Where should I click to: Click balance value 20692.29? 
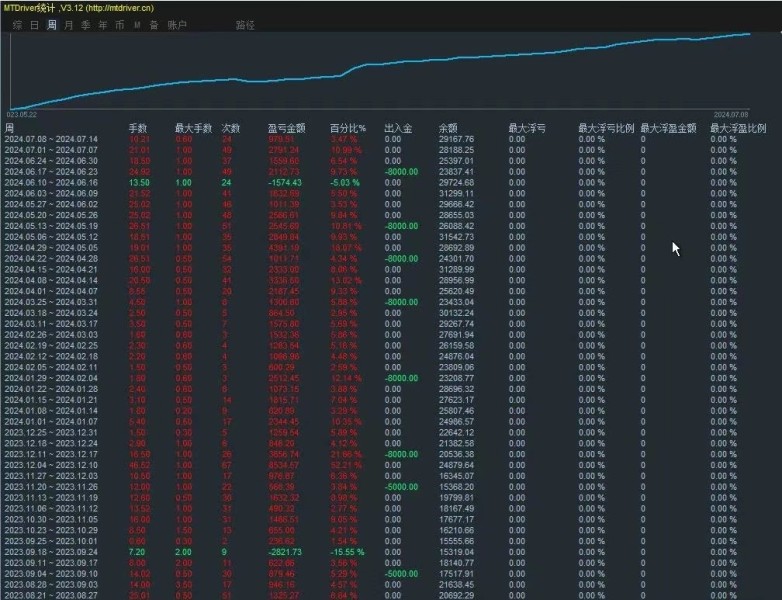click(456, 596)
